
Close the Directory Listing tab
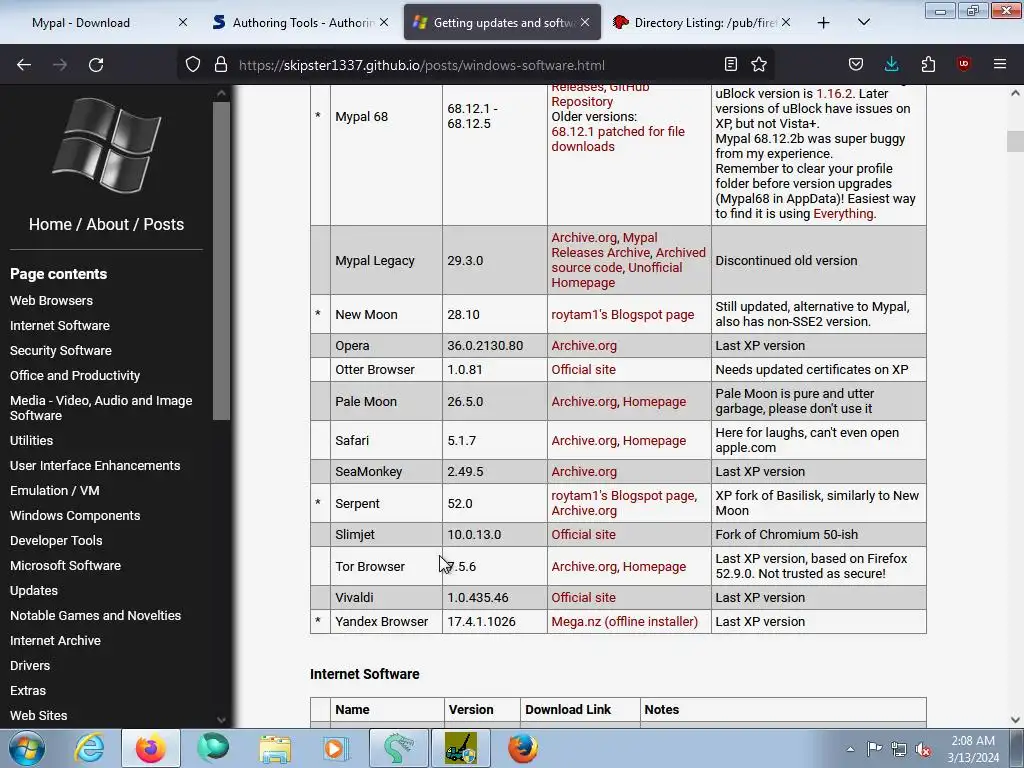(x=786, y=22)
